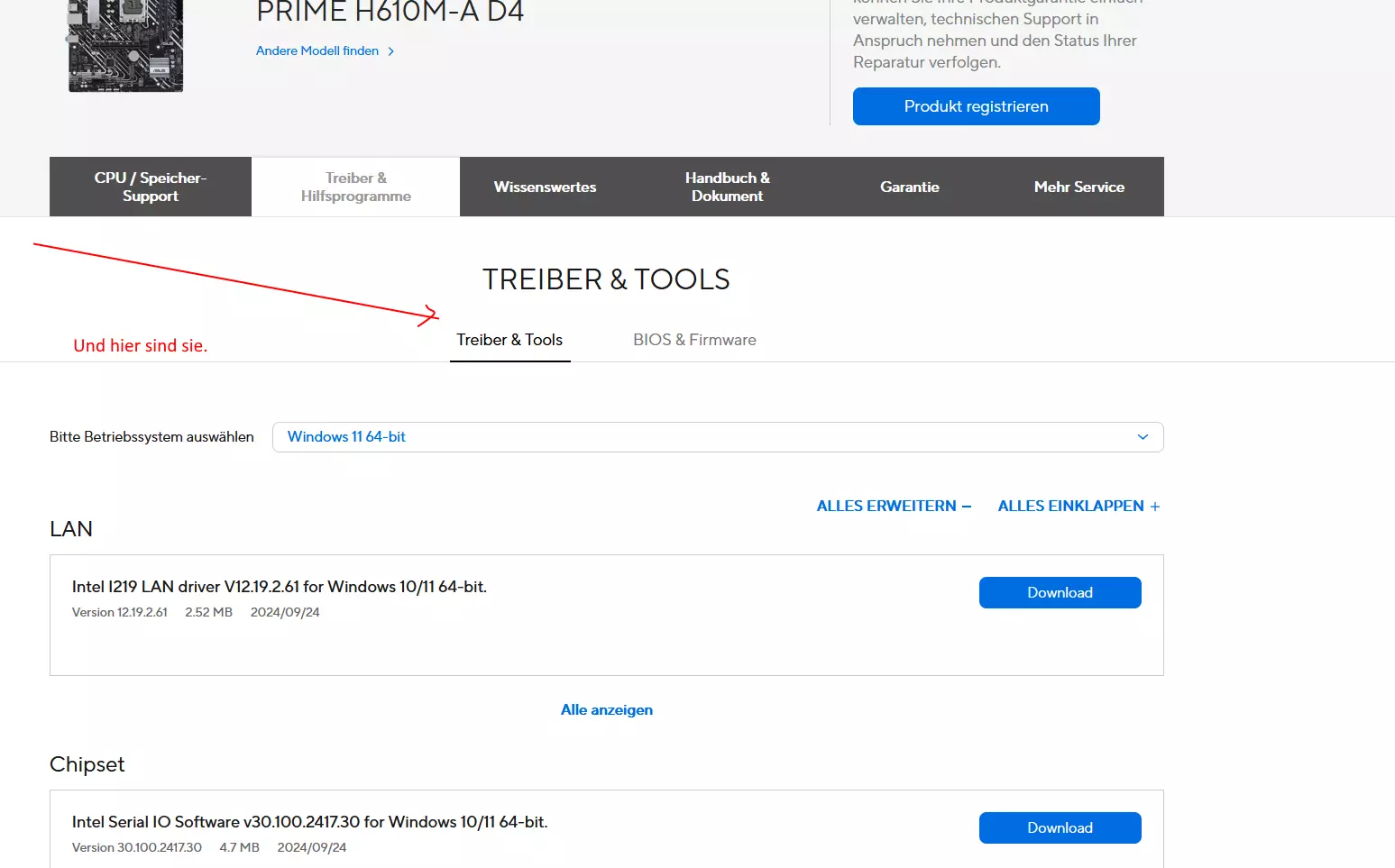Click ALLES EINKLAPPEN to collapse all sections
Viewport: 1395px width, 868px height.
click(1078, 507)
